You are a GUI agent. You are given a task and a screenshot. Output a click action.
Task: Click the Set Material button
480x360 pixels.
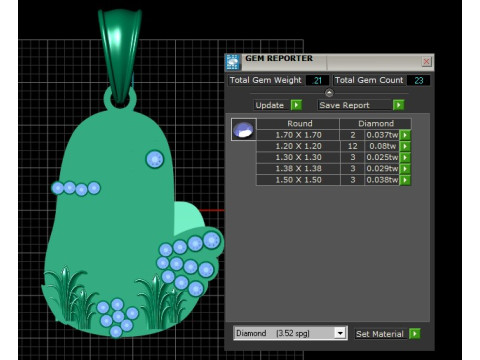380,334
